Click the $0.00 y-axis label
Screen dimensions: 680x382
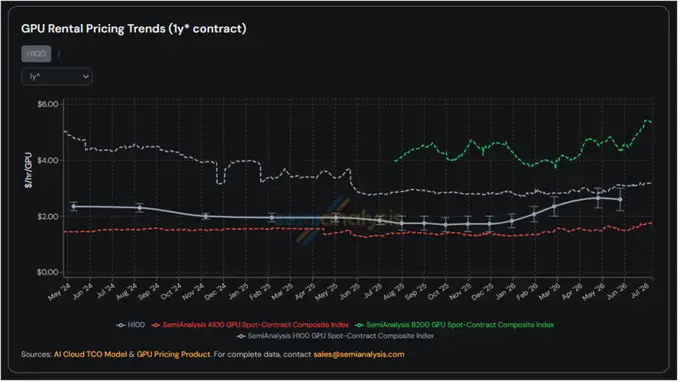tap(48, 273)
